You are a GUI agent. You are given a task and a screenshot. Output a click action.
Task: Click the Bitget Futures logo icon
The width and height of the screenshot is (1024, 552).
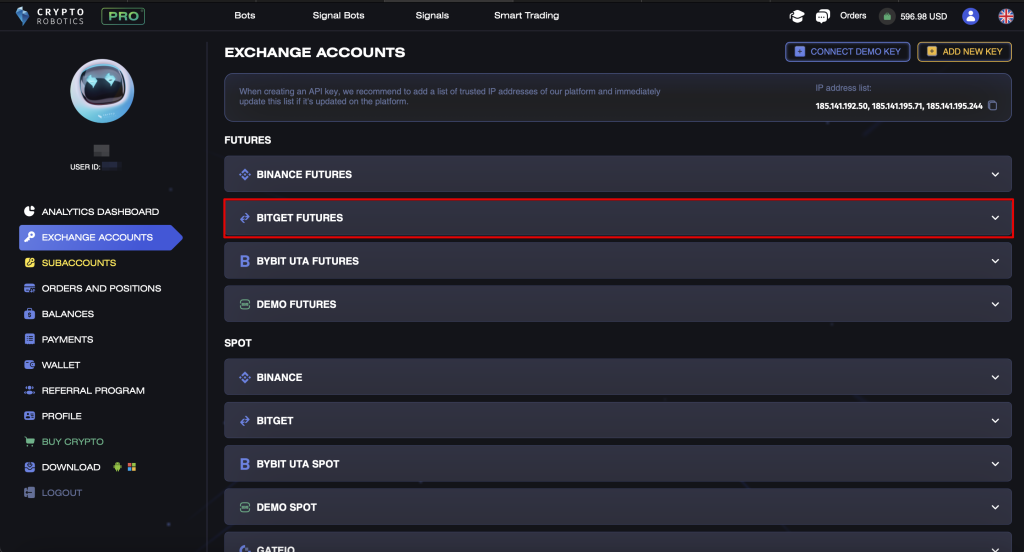[x=245, y=218]
